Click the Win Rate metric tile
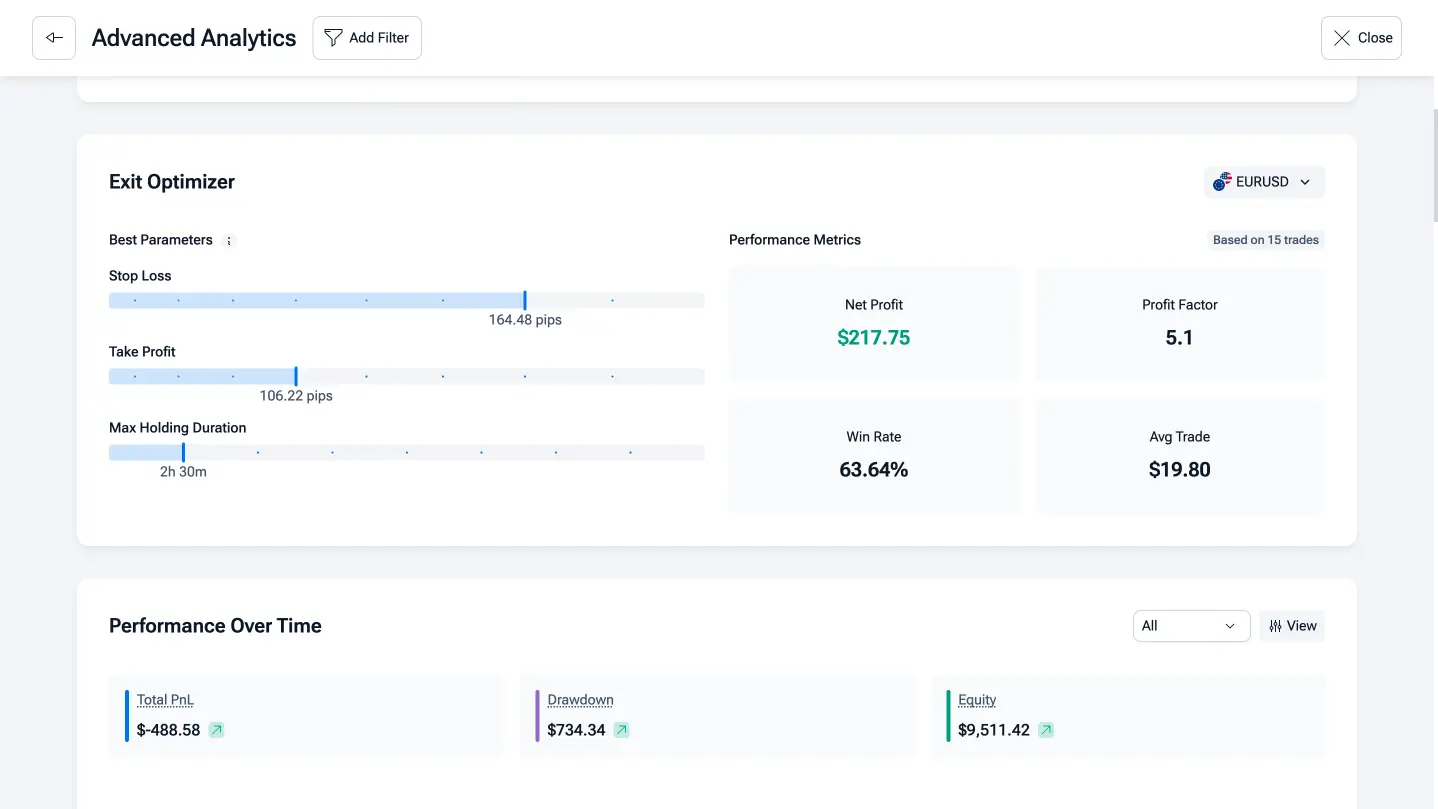 (874, 456)
